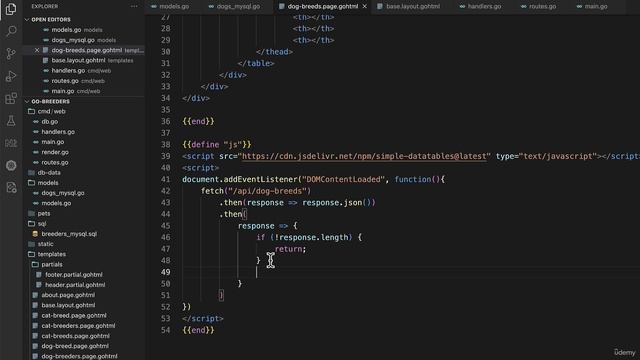
Task: Open main.go in Open Editors list
Action: click(x=63, y=91)
